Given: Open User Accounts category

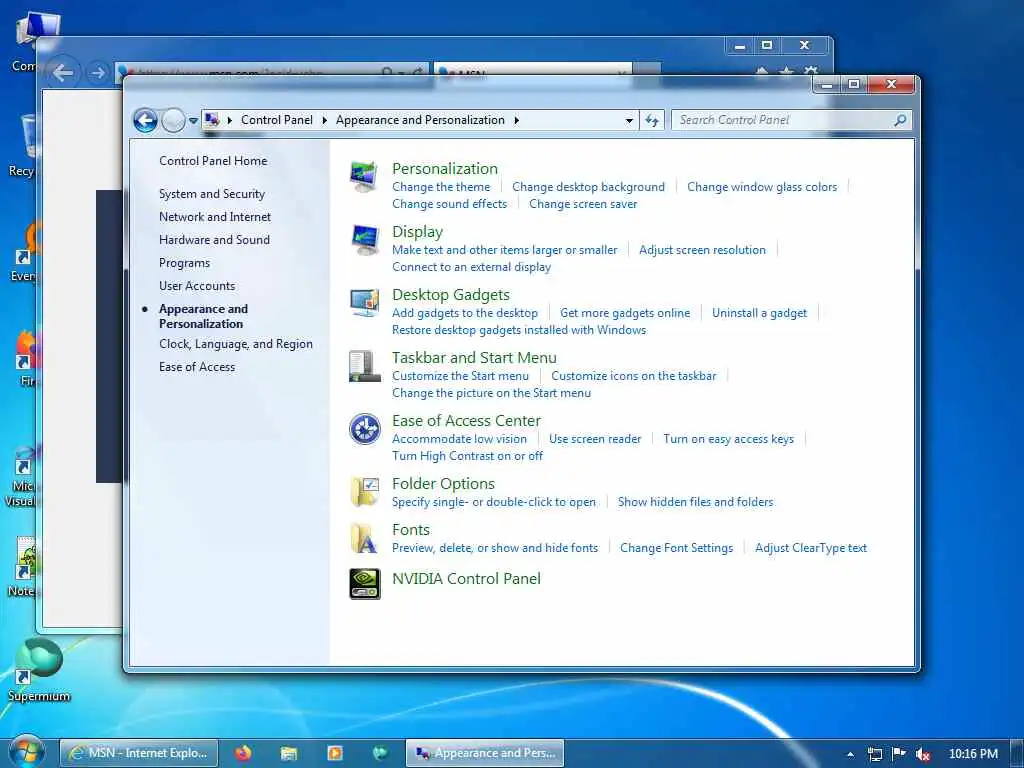Looking at the screenshot, I should [x=197, y=285].
